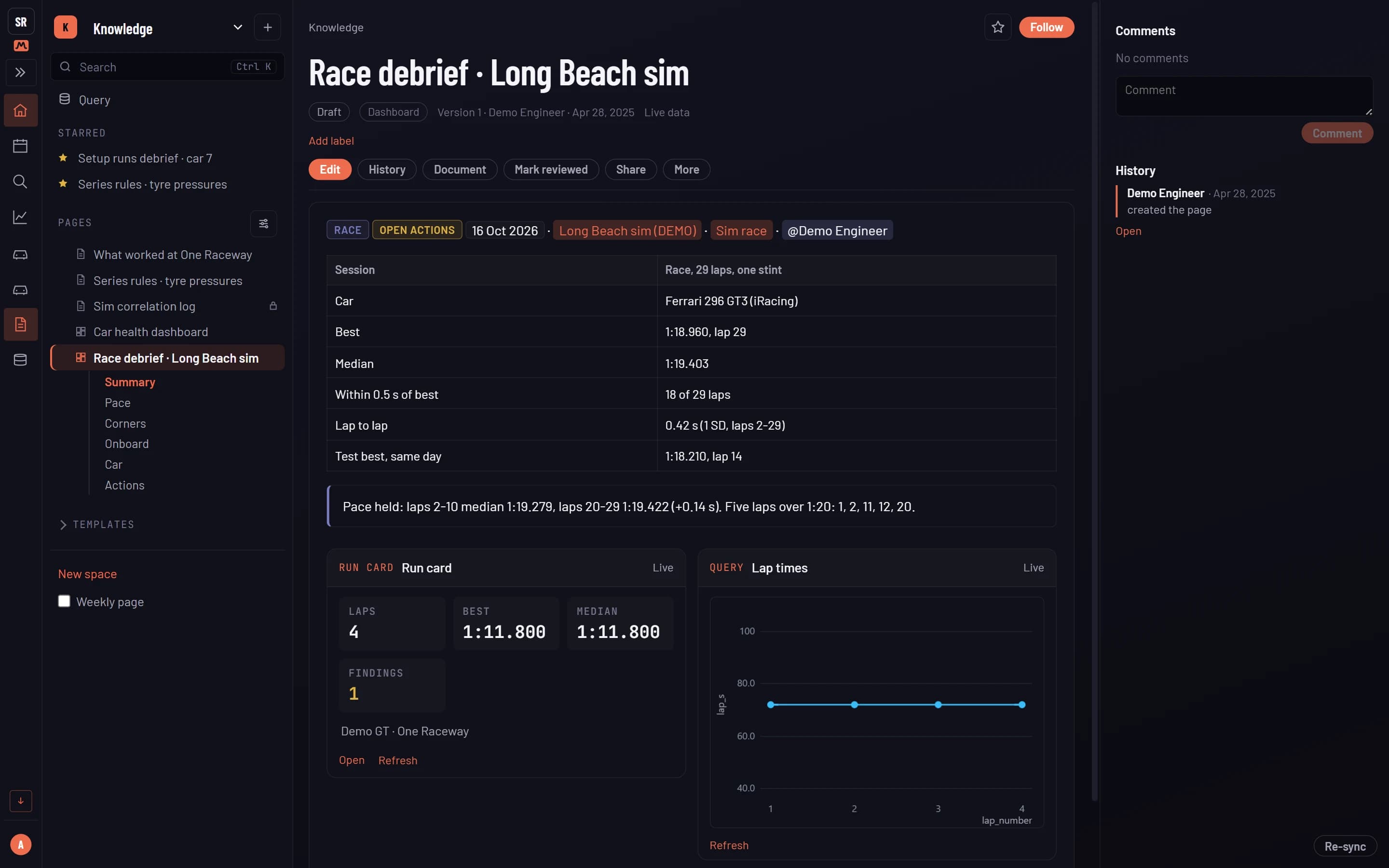Click the Follow button

coord(1047,27)
